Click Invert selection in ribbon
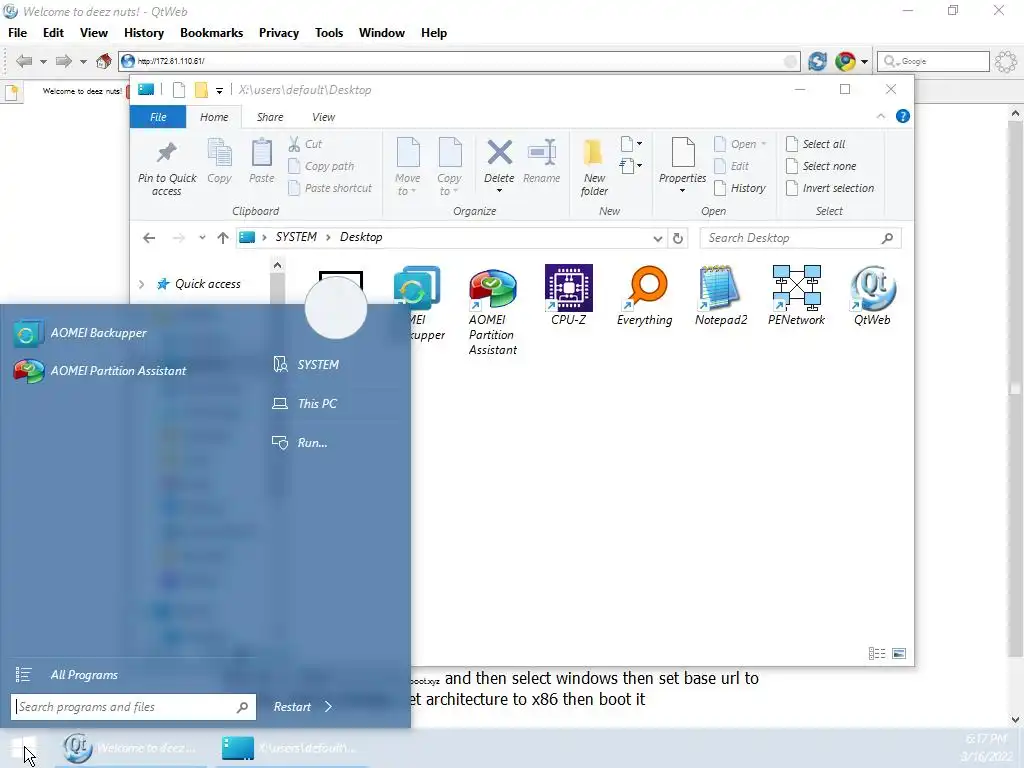The width and height of the screenshot is (1024, 768). 829,188
